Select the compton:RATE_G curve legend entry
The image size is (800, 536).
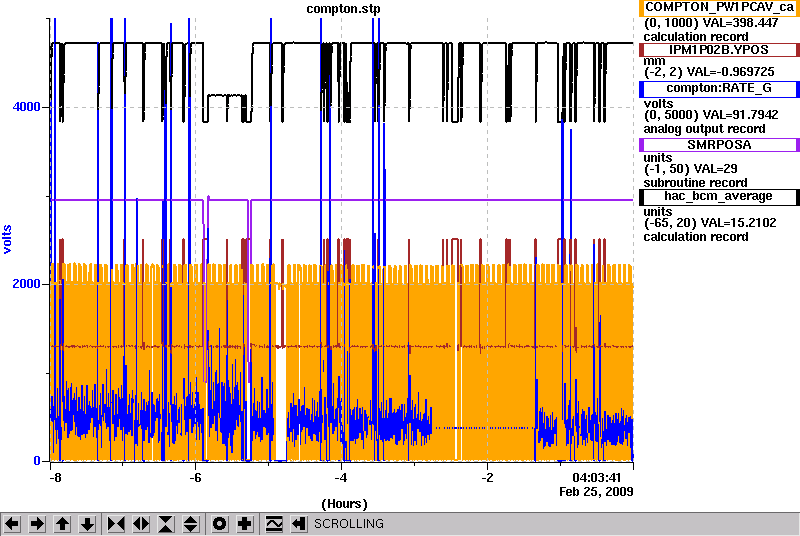coord(719,88)
